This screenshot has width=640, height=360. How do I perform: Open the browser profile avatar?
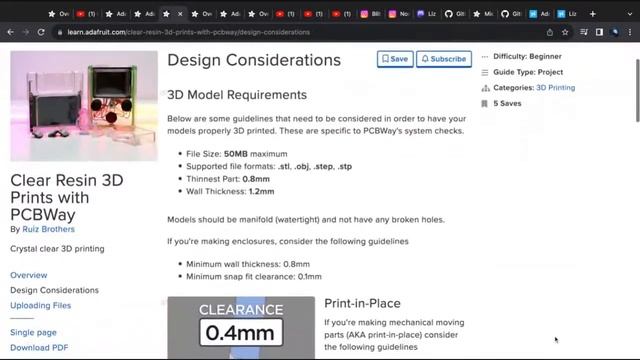tap(615, 32)
